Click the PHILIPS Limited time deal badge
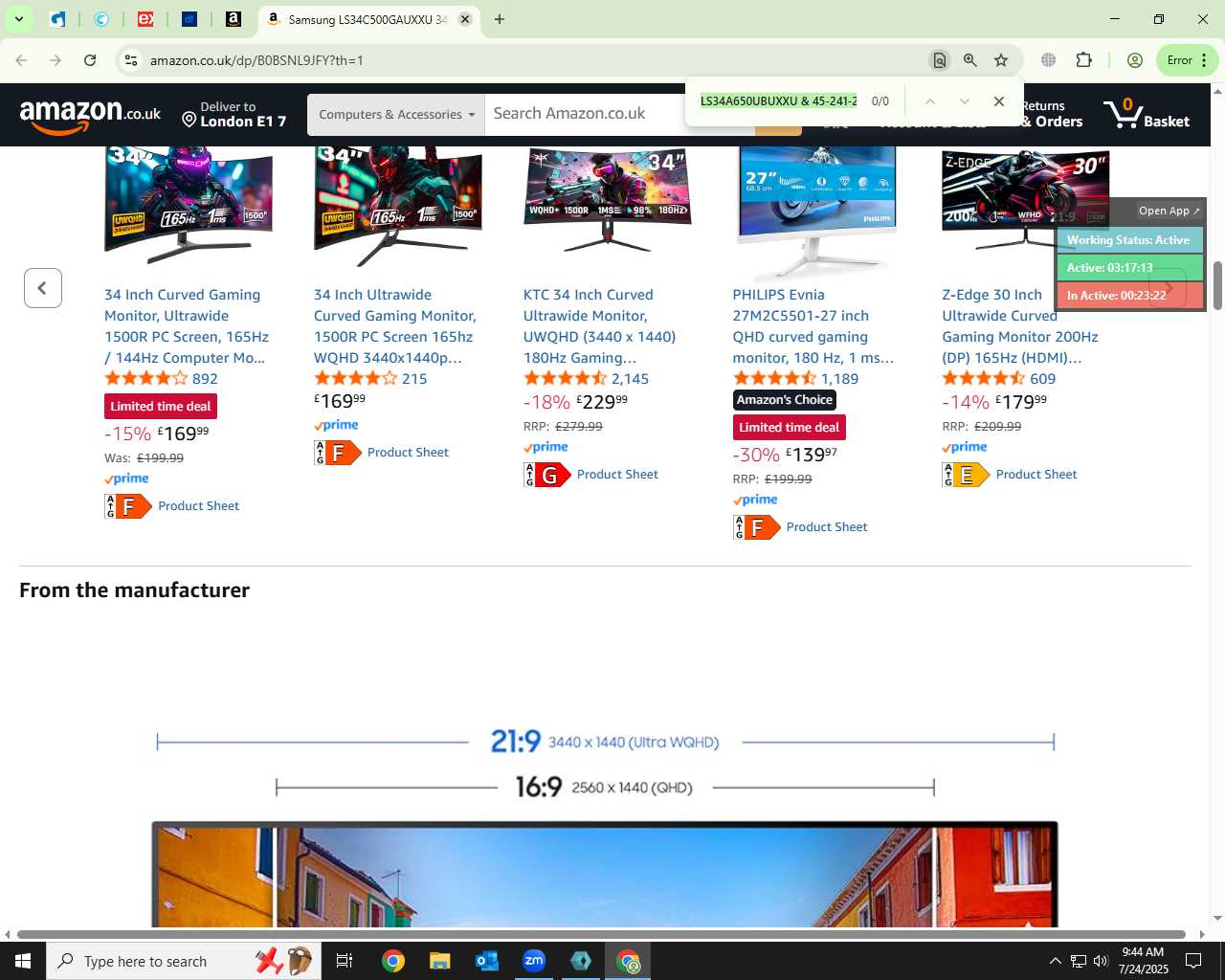The image size is (1225, 980). click(x=790, y=428)
